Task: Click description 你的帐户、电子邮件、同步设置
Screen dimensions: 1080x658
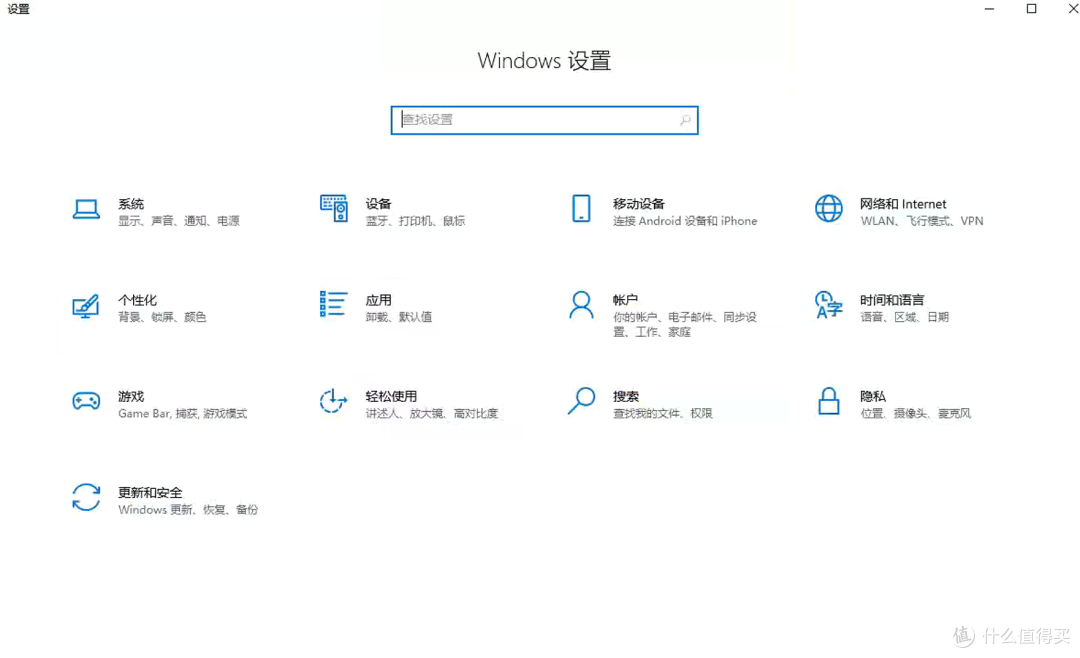Action: coord(685,325)
